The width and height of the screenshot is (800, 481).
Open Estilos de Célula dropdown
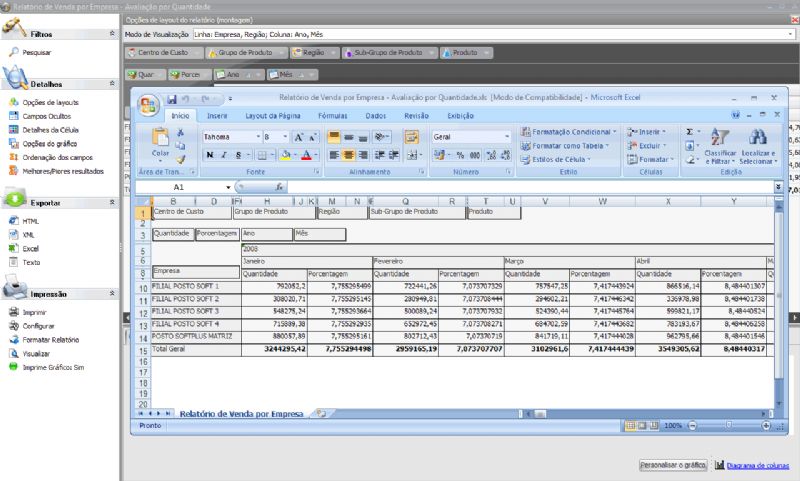pos(555,159)
